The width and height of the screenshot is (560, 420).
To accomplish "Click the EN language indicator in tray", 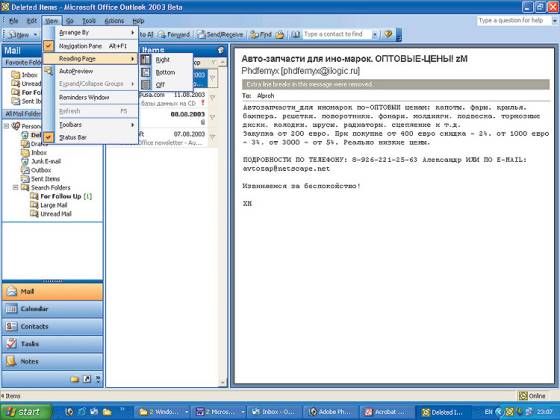I will tap(489, 412).
